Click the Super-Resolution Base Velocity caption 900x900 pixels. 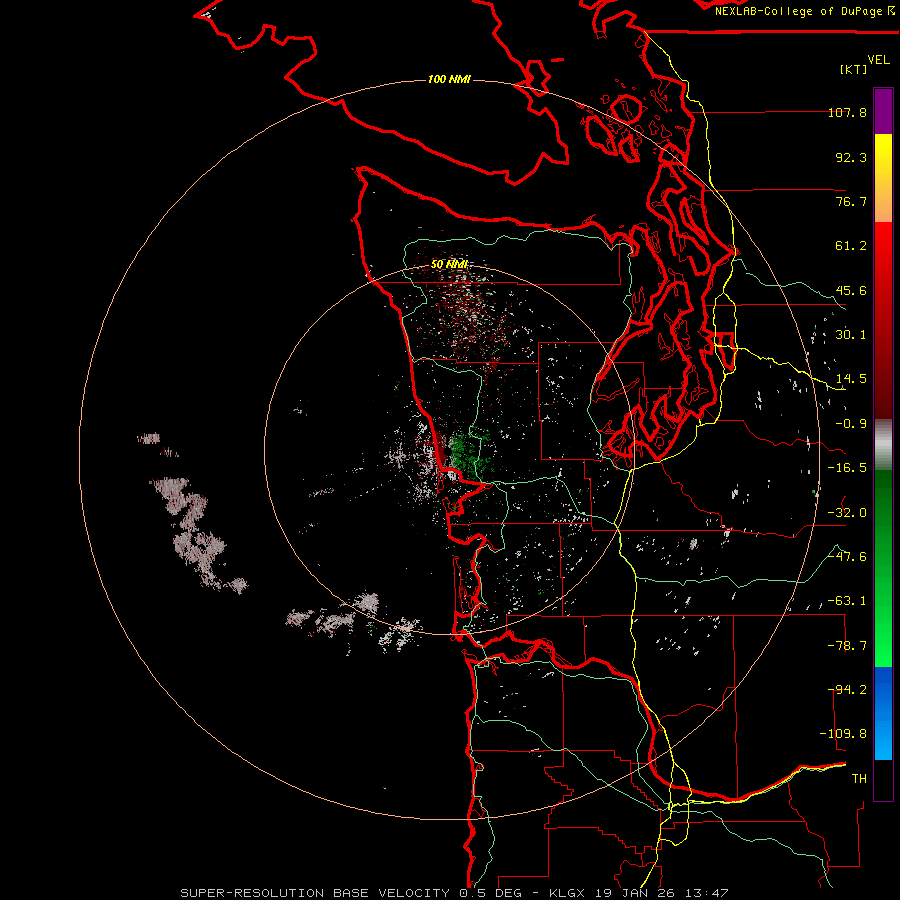454,893
